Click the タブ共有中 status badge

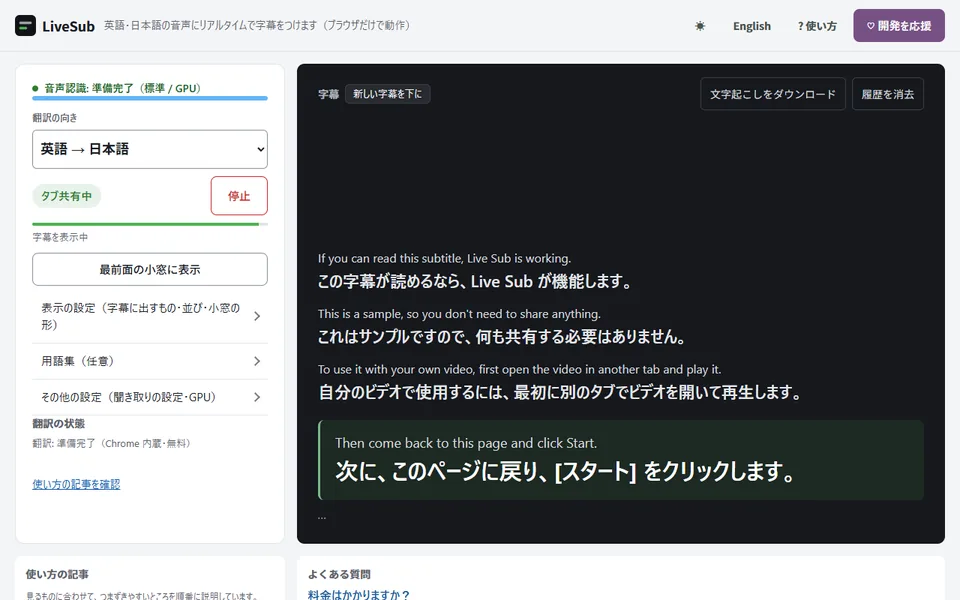[66, 196]
